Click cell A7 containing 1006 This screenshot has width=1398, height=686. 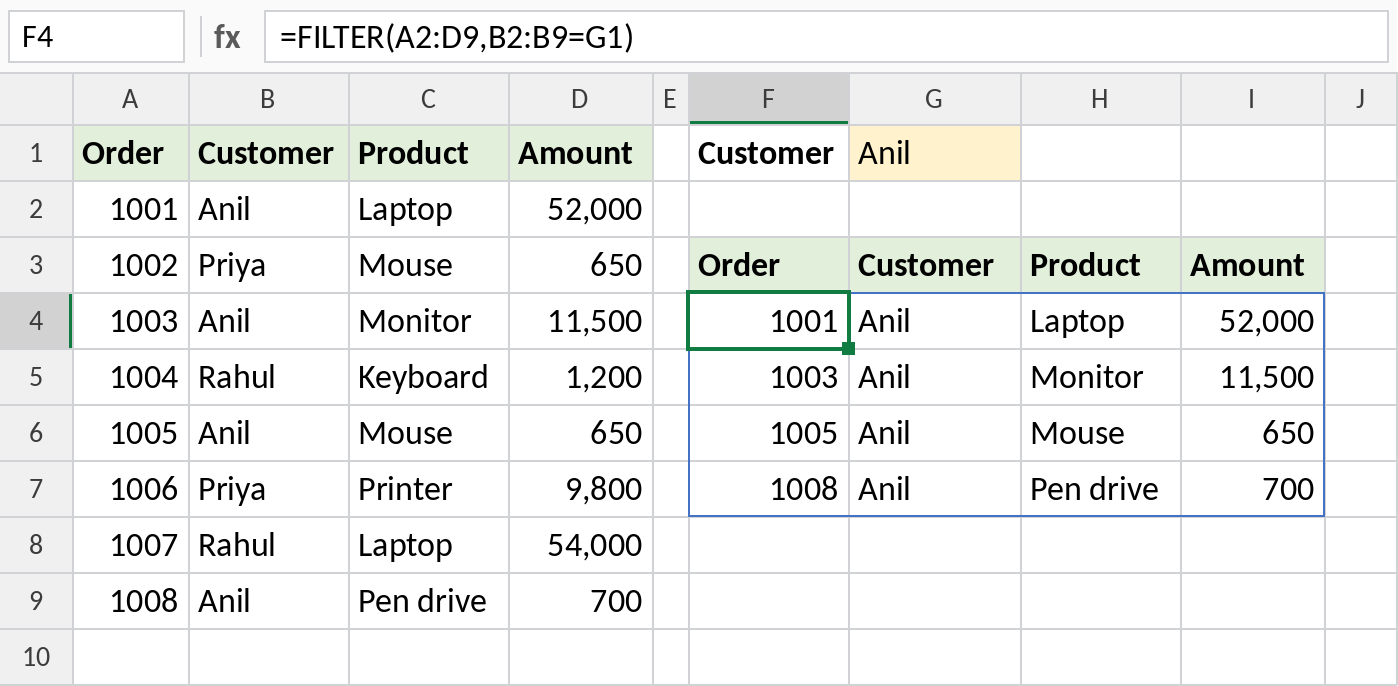pyautogui.click(x=131, y=489)
